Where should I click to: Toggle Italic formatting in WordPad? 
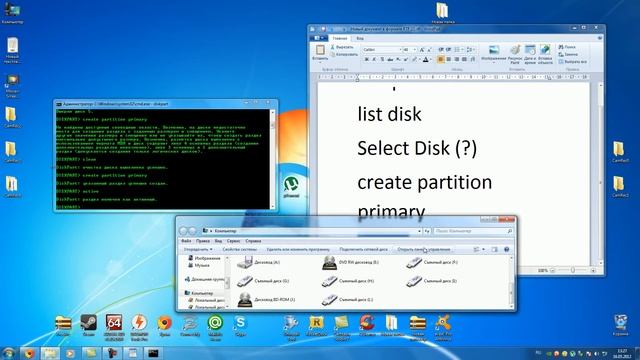[x=374, y=60]
